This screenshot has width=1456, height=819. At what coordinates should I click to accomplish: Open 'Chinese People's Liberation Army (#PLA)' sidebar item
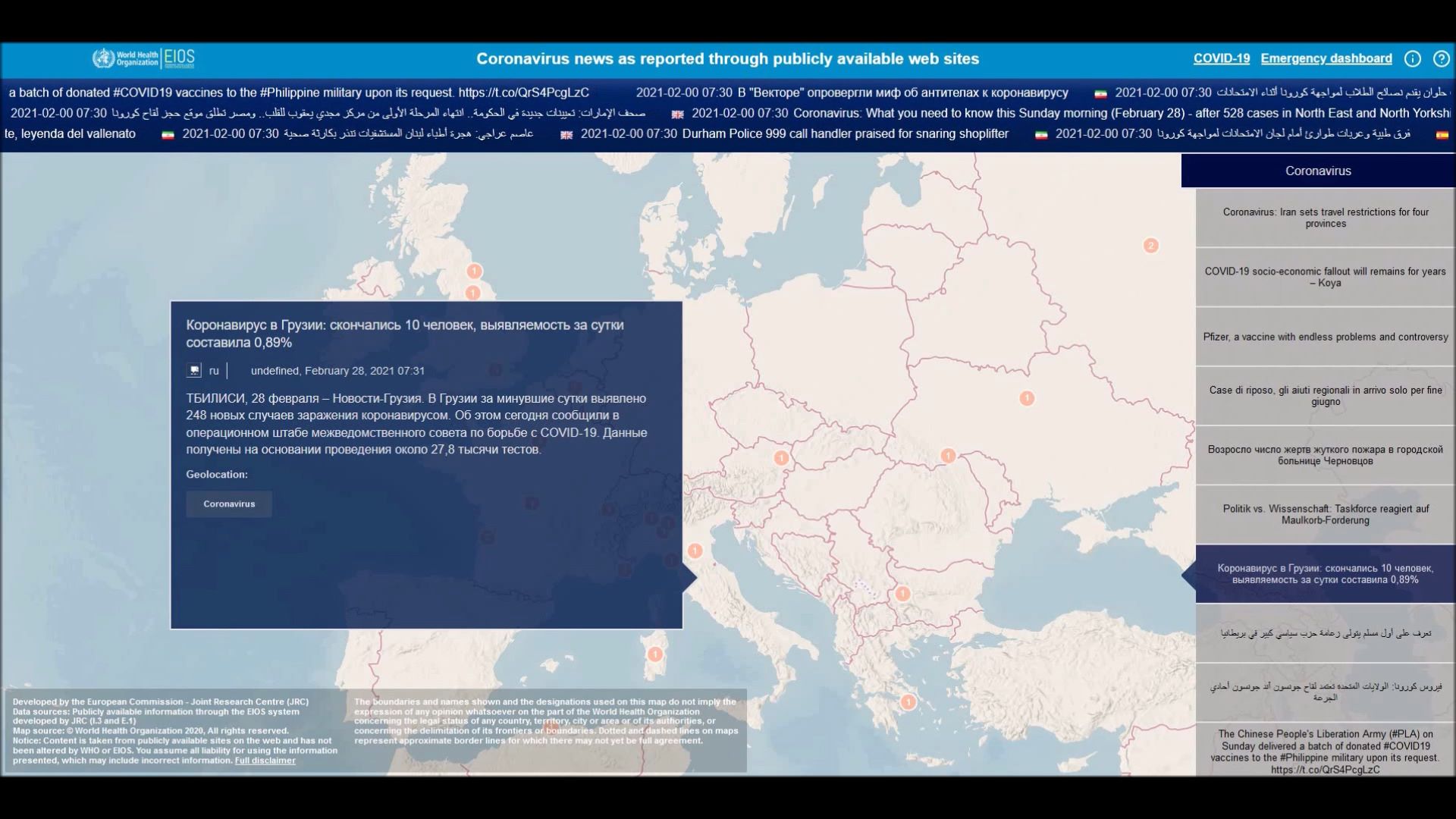[x=1326, y=751]
